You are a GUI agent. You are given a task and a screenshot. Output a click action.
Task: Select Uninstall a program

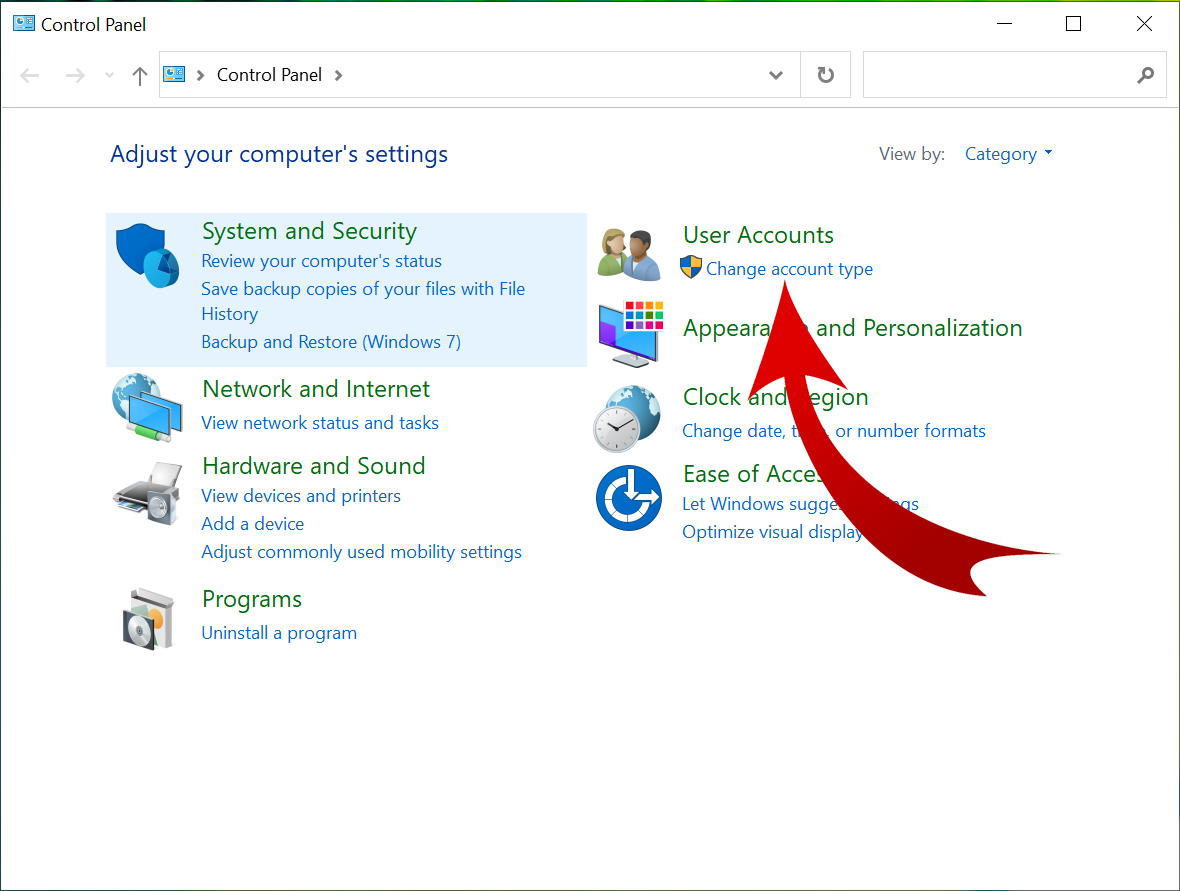(279, 633)
